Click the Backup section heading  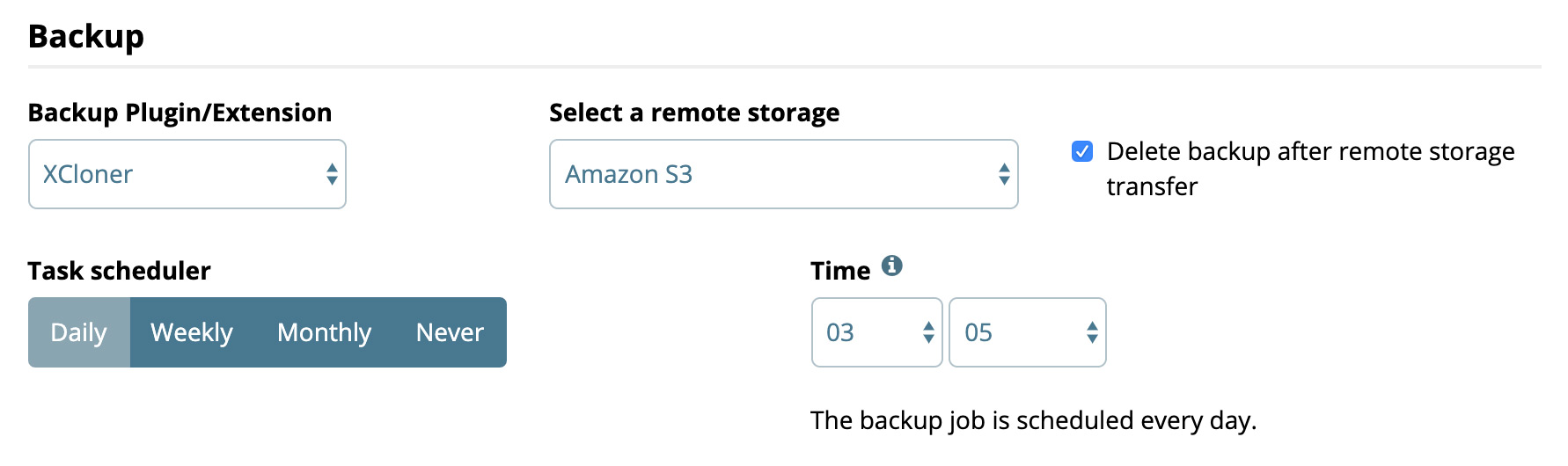click(86, 37)
